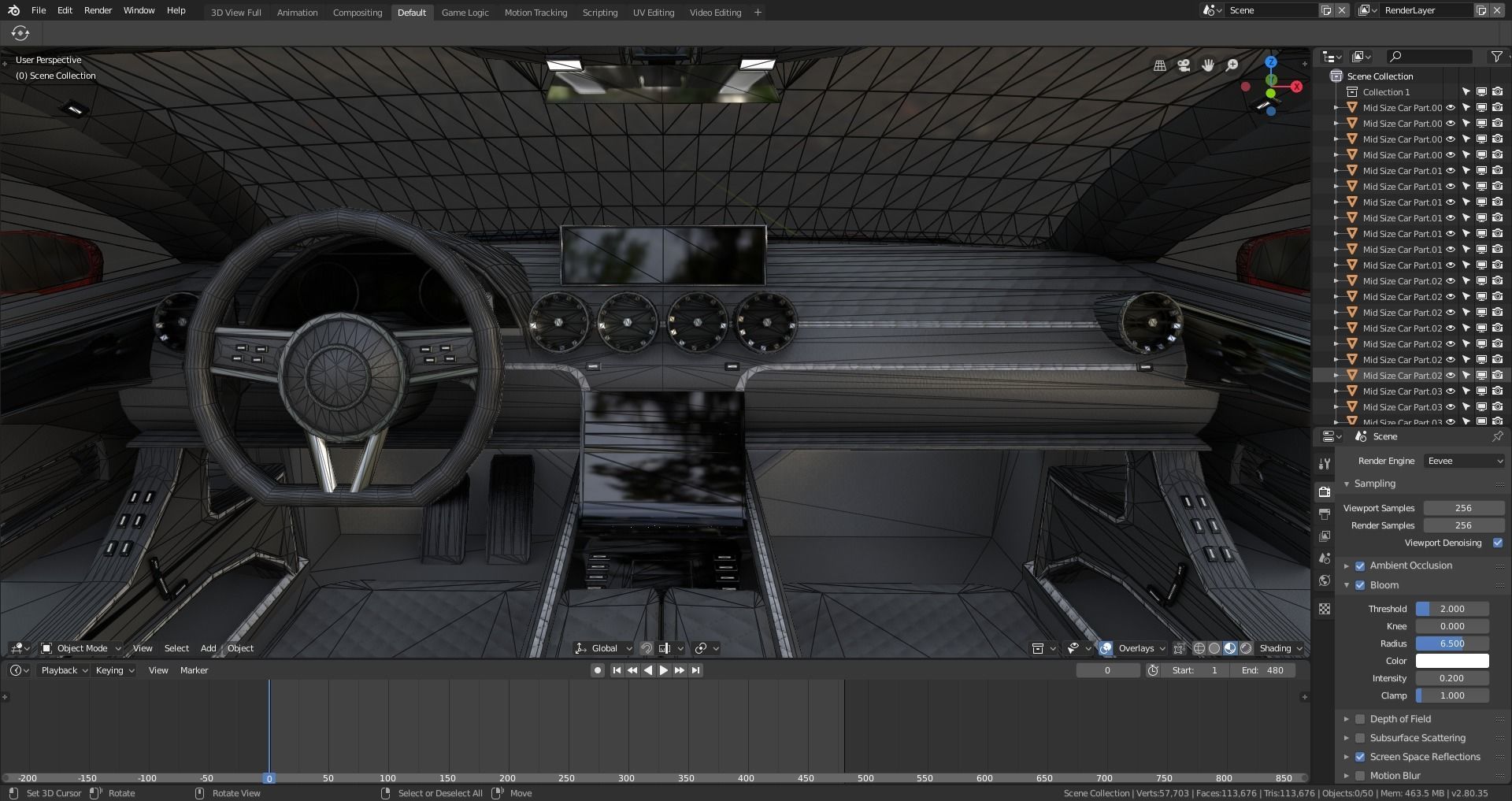Open Texture properties tab

coord(1325,609)
